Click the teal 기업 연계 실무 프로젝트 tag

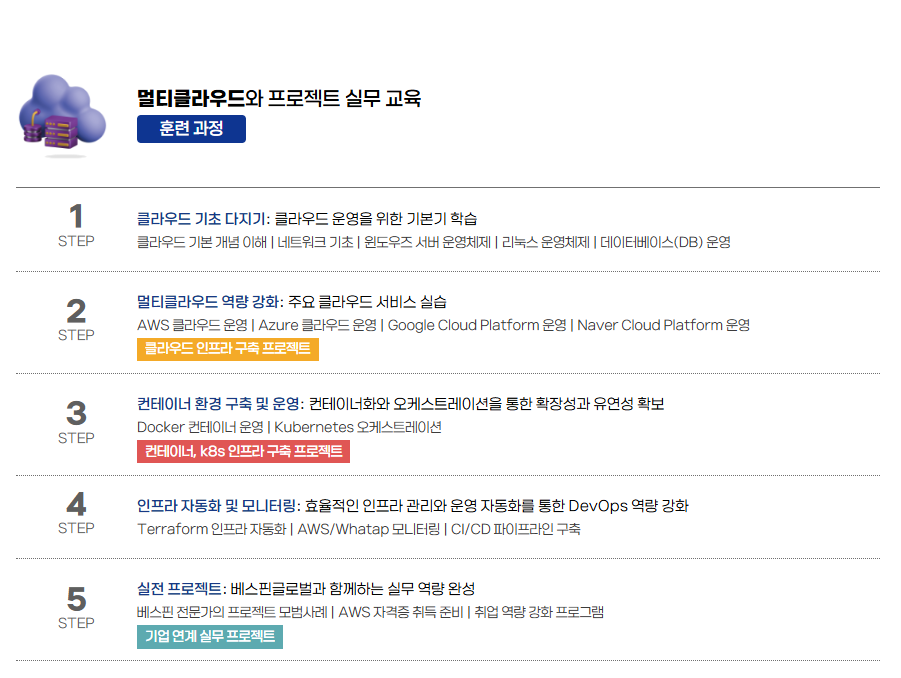210,637
